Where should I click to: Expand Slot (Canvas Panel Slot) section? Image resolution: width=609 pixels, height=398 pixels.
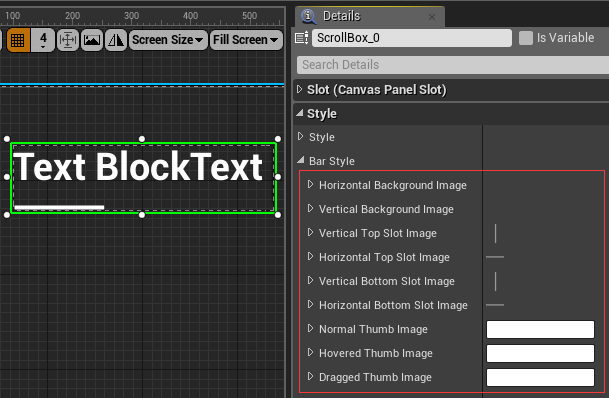pyautogui.click(x=299, y=89)
